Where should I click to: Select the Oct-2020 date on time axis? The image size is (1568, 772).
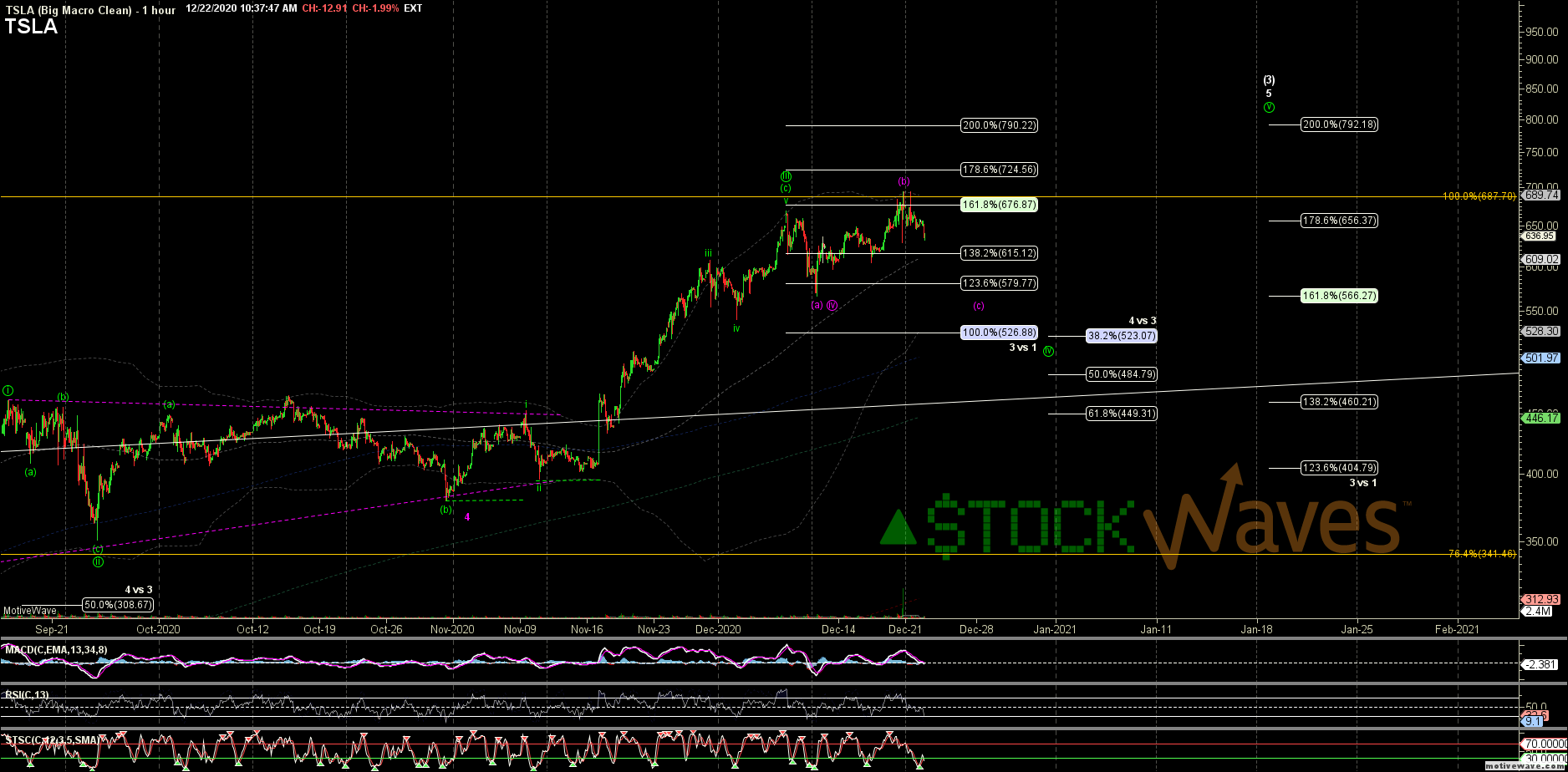(x=158, y=628)
